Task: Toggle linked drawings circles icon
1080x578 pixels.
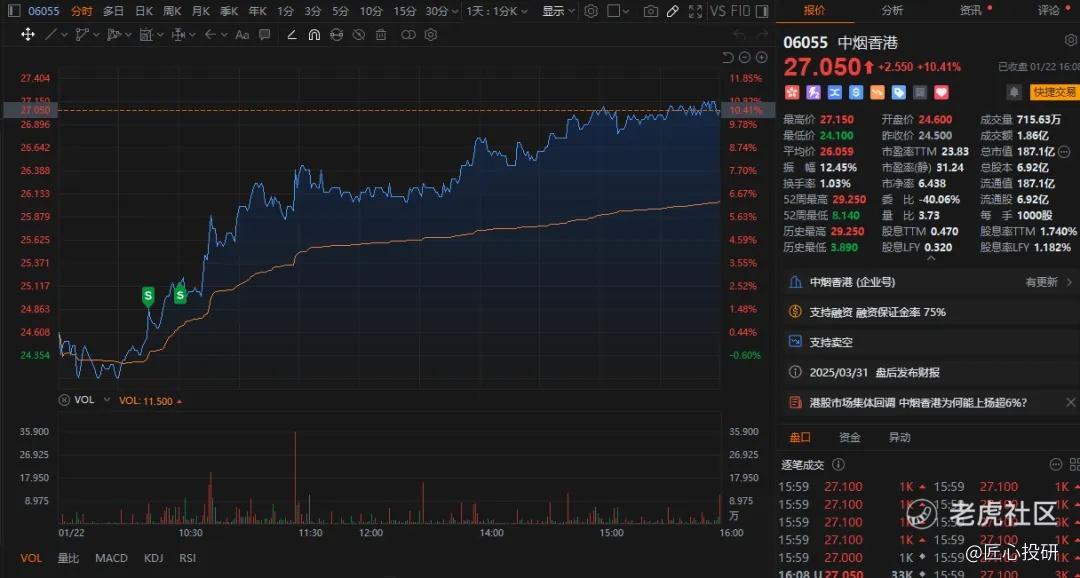Action: [408, 34]
